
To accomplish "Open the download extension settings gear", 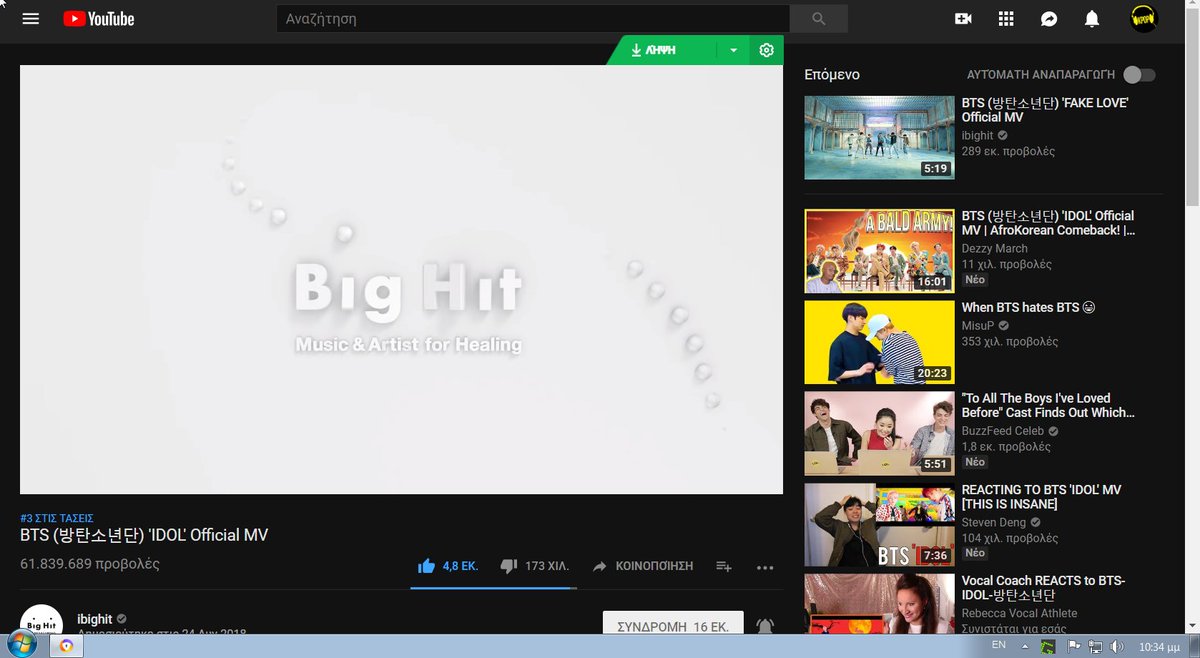I will [767, 50].
